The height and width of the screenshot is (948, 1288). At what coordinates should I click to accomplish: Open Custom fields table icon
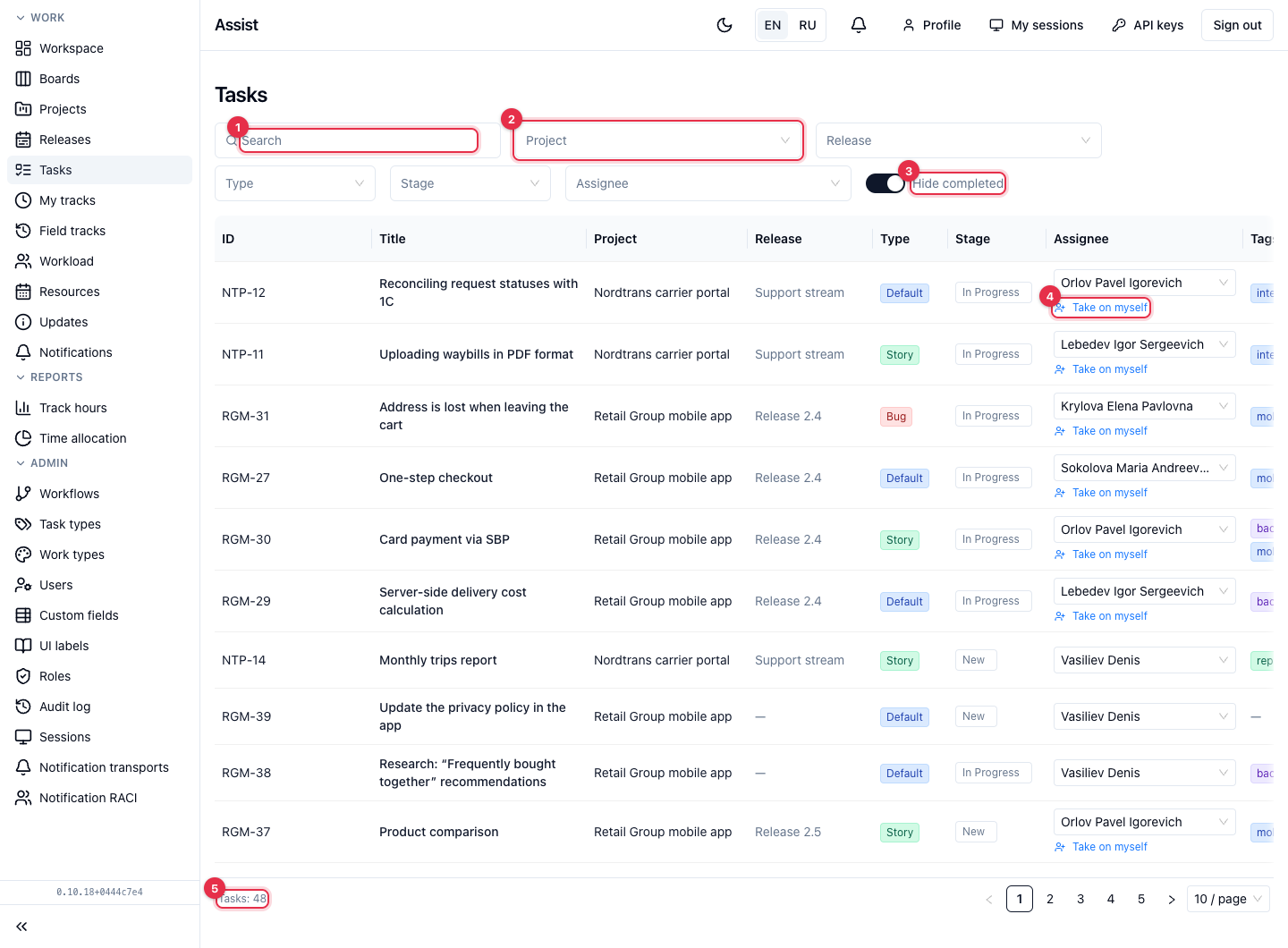[23, 615]
